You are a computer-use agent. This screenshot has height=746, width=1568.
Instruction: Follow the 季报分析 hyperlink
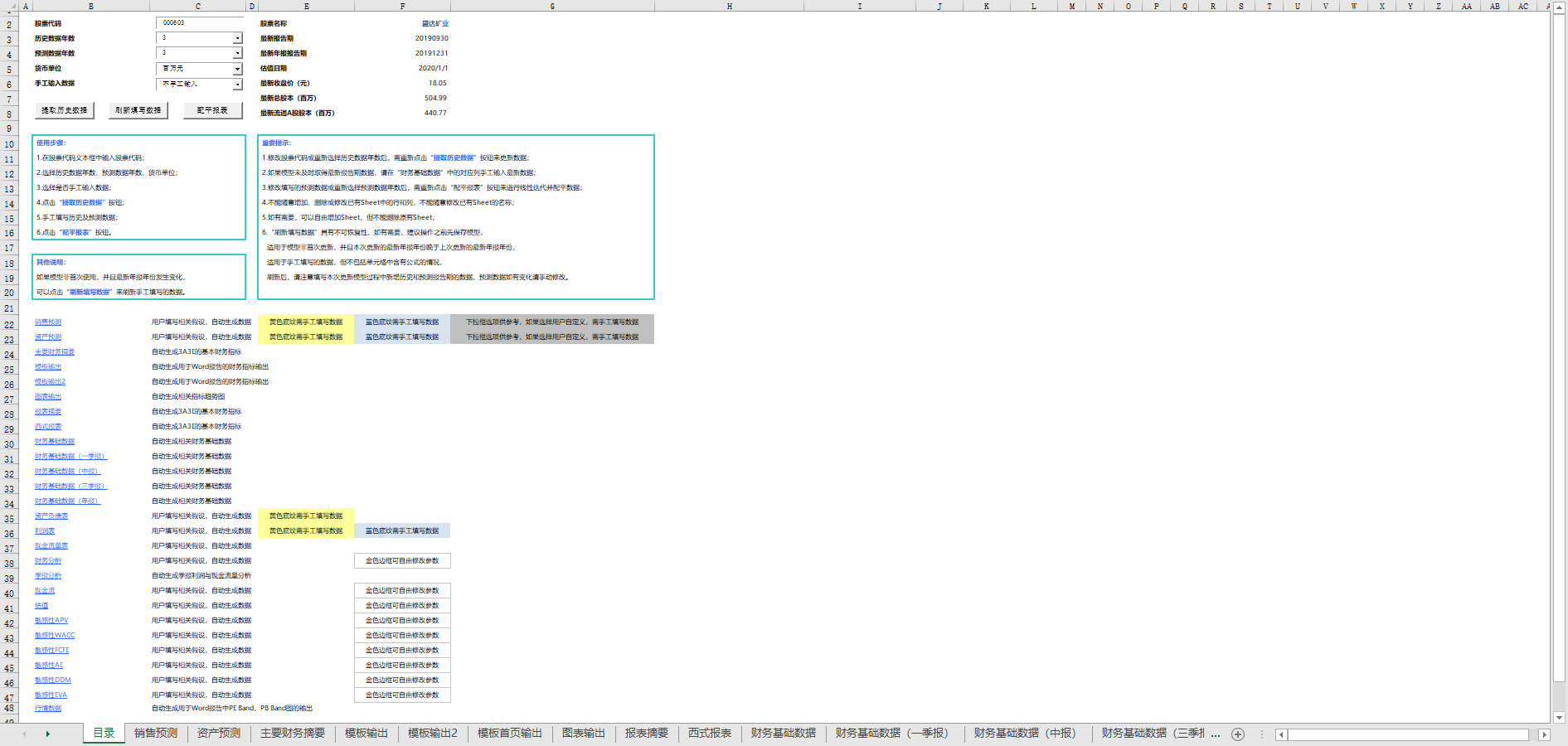click(48, 576)
